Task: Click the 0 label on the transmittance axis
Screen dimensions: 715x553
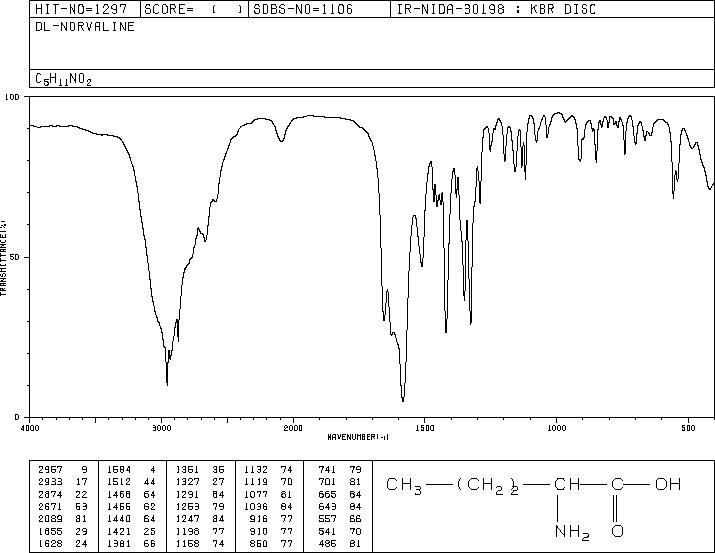Action: [x=17, y=417]
